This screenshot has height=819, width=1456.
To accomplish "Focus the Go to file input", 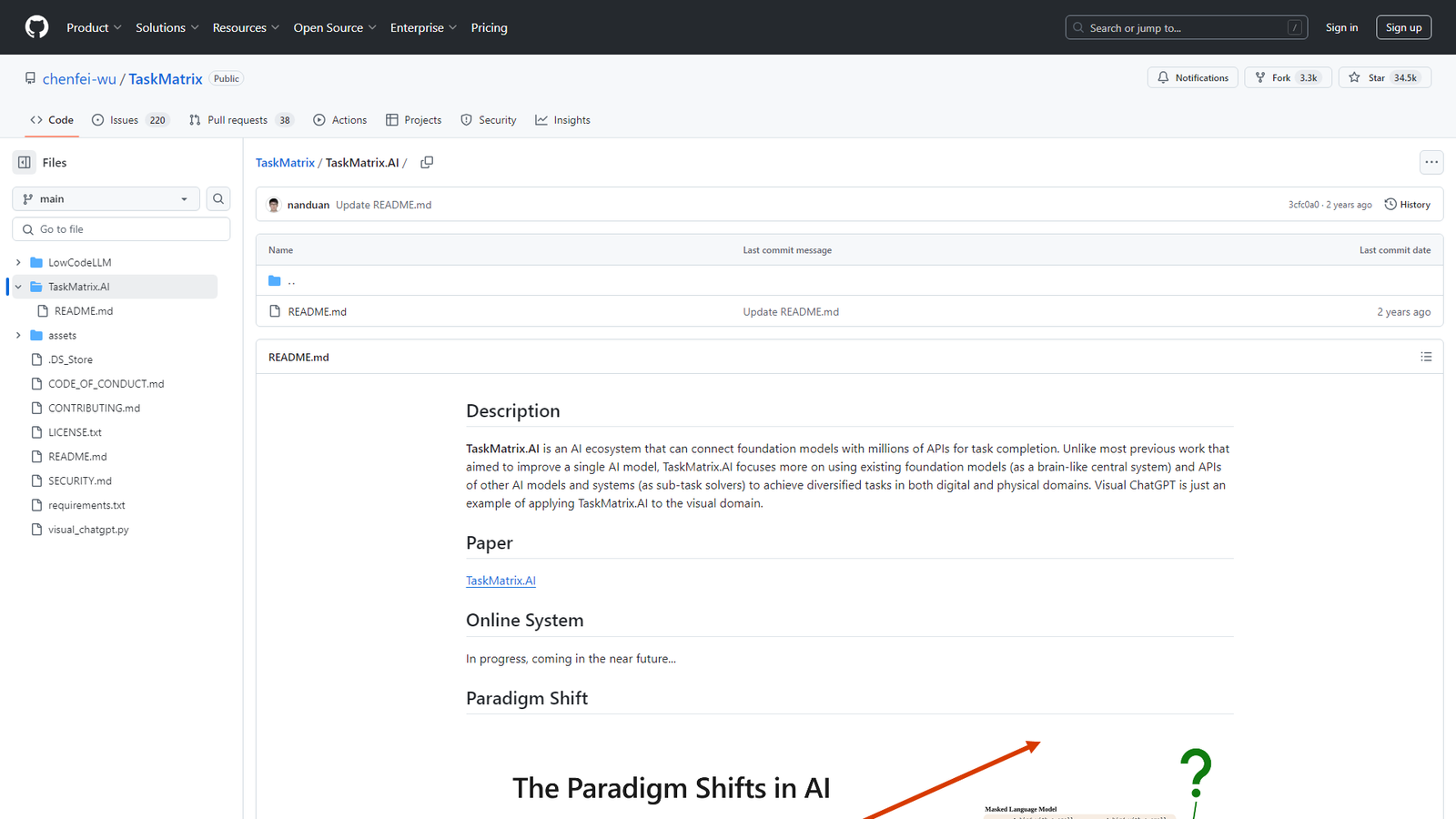I will pos(121,229).
